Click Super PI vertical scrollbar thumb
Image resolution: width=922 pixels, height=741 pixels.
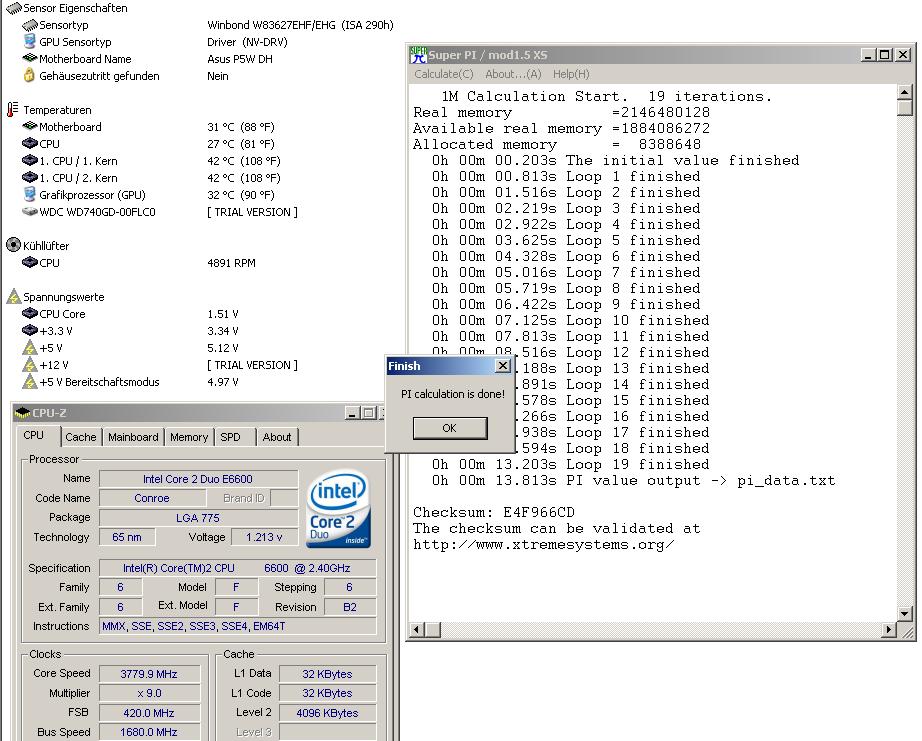click(x=905, y=108)
